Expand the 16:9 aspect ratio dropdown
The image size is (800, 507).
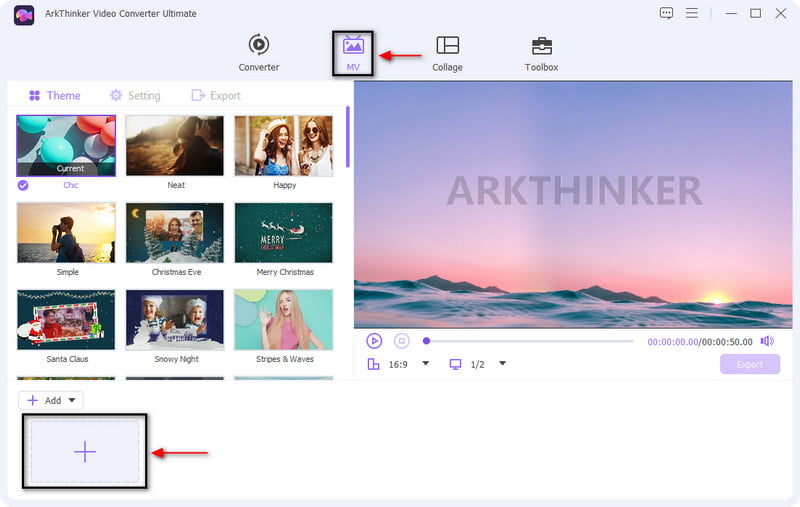[x=426, y=364]
